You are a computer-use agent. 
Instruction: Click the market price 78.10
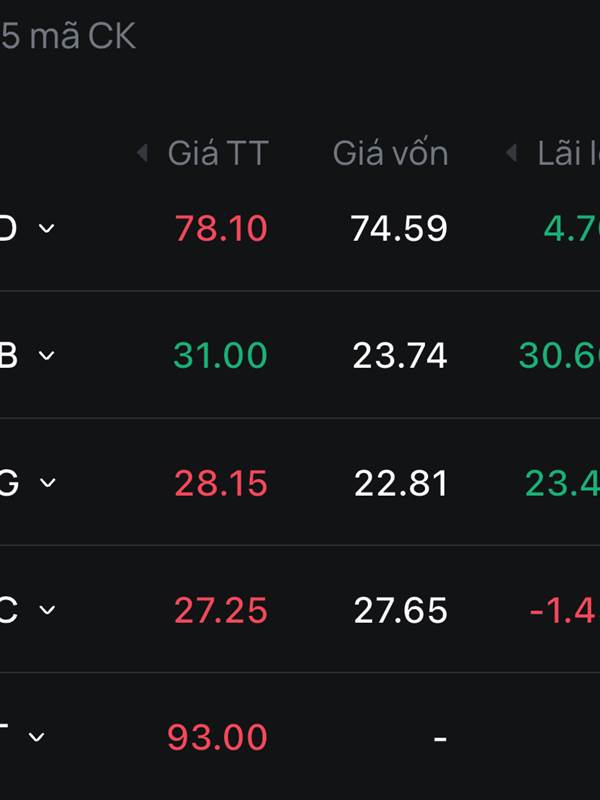221,228
